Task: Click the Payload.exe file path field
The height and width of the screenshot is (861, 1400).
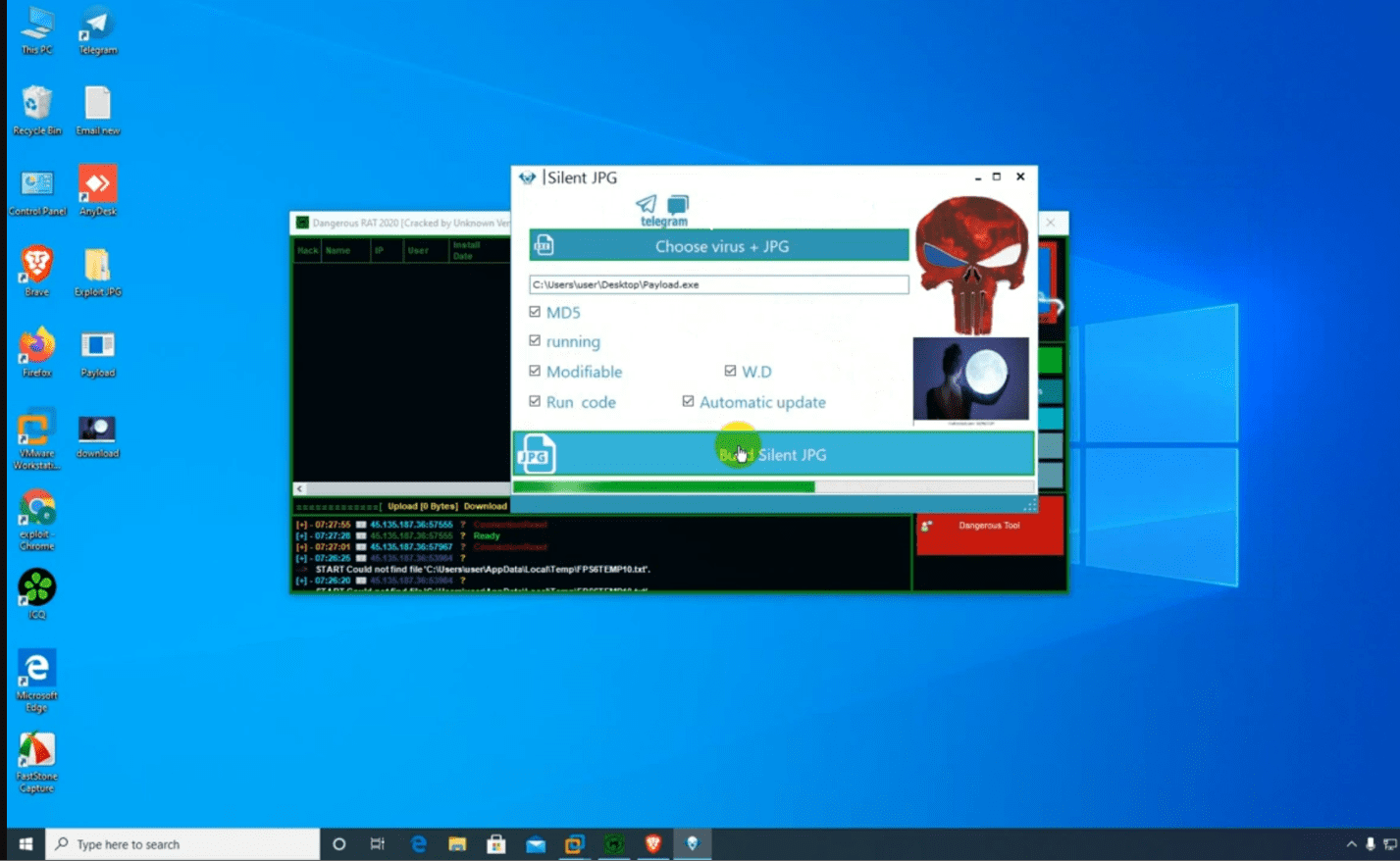Action: coord(718,284)
